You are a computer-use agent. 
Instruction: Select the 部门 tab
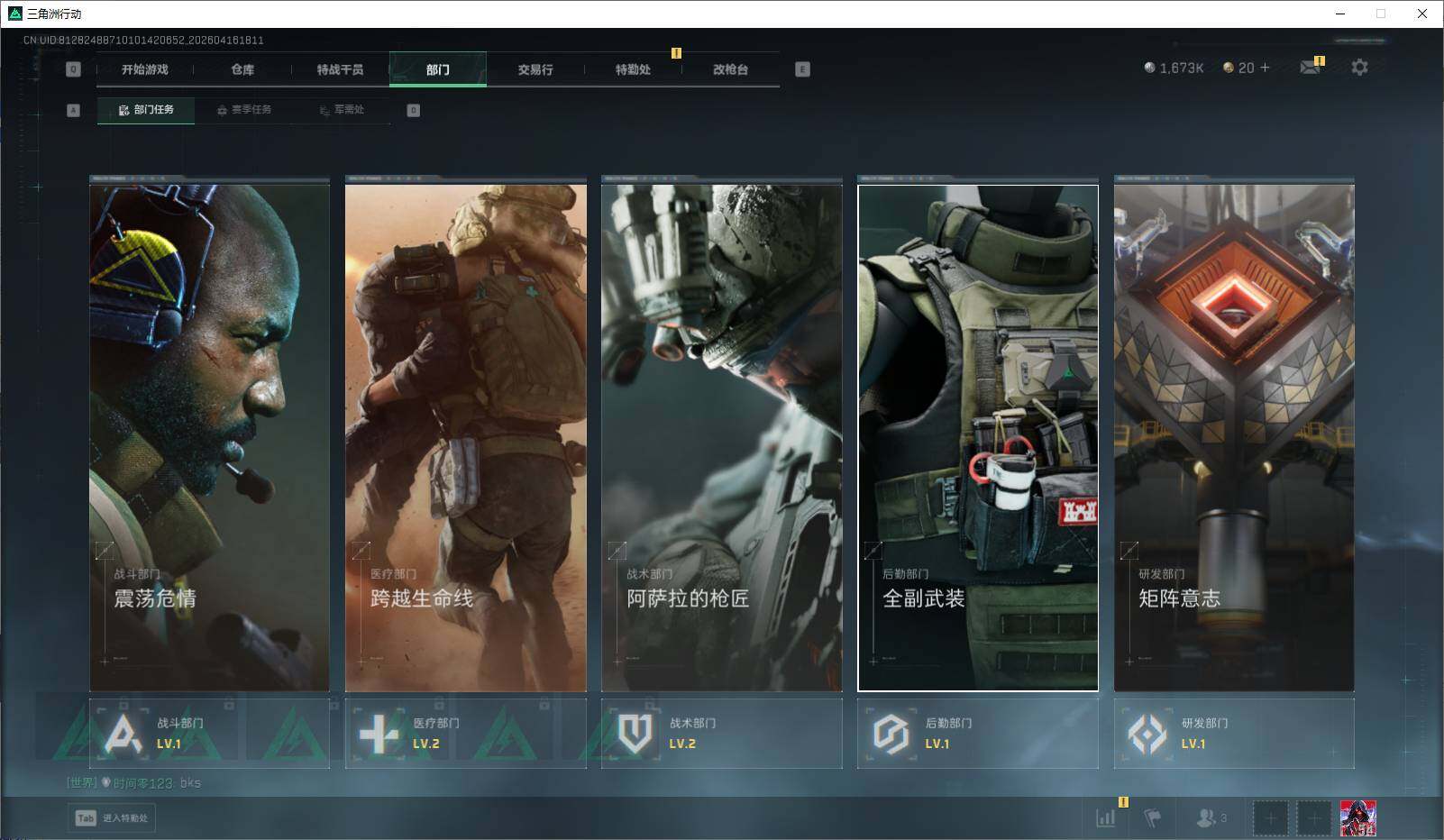click(x=438, y=69)
